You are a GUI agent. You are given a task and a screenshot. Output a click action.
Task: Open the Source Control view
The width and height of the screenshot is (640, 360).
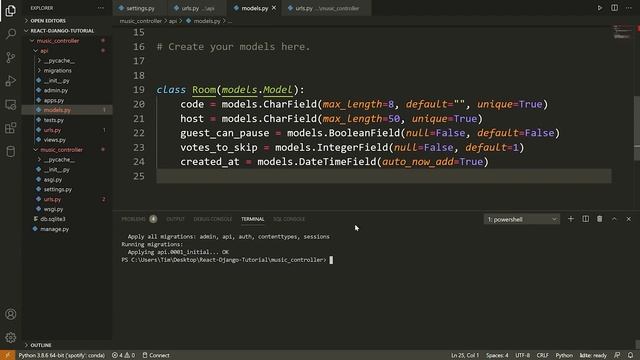click(x=11, y=57)
